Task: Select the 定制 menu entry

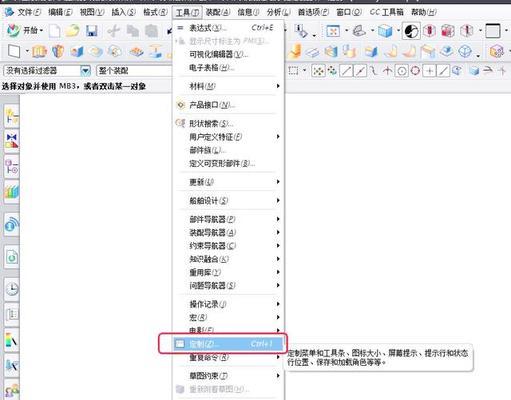Action: click(228, 344)
